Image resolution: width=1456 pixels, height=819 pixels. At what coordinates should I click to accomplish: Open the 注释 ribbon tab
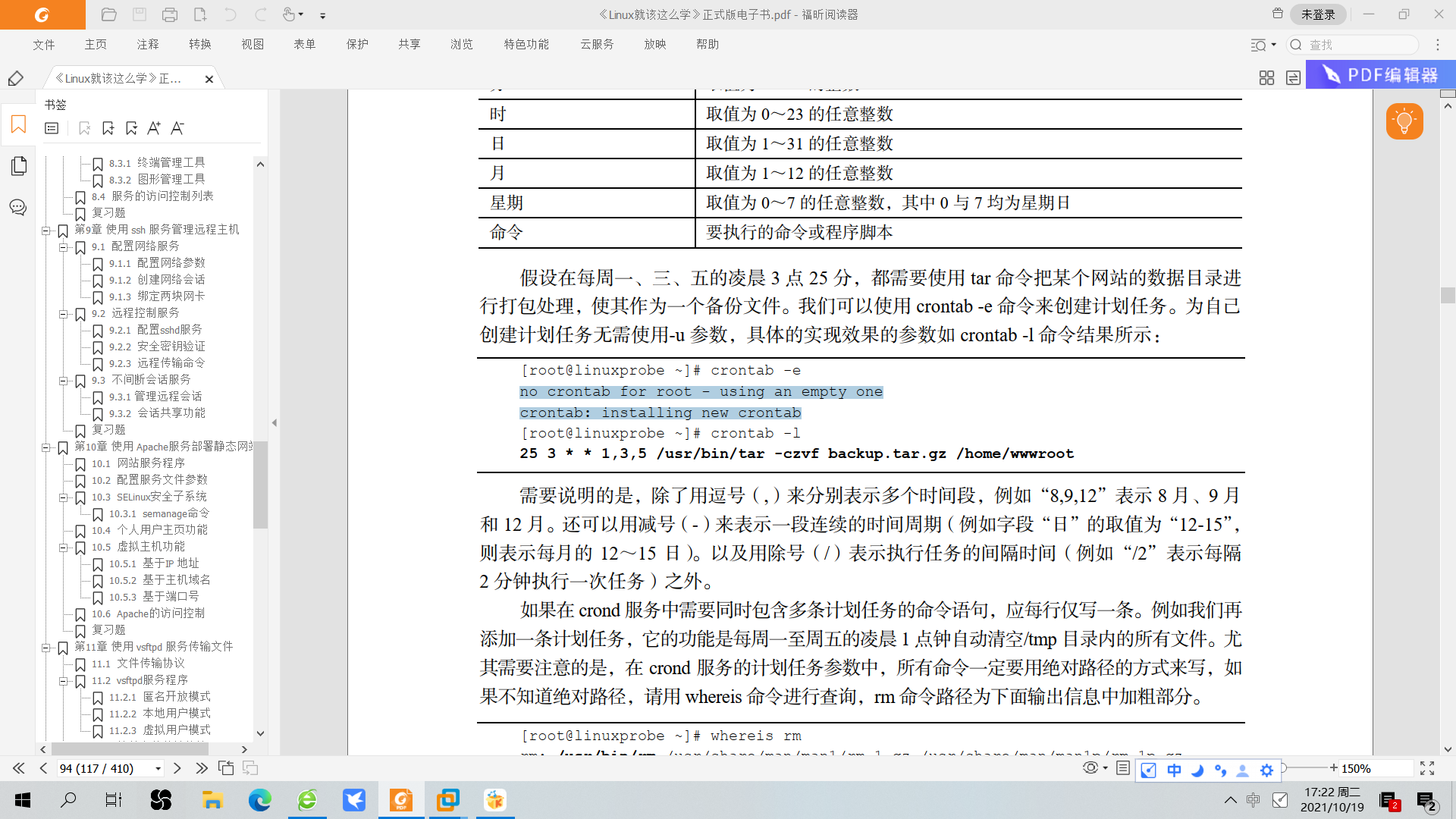click(x=148, y=45)
